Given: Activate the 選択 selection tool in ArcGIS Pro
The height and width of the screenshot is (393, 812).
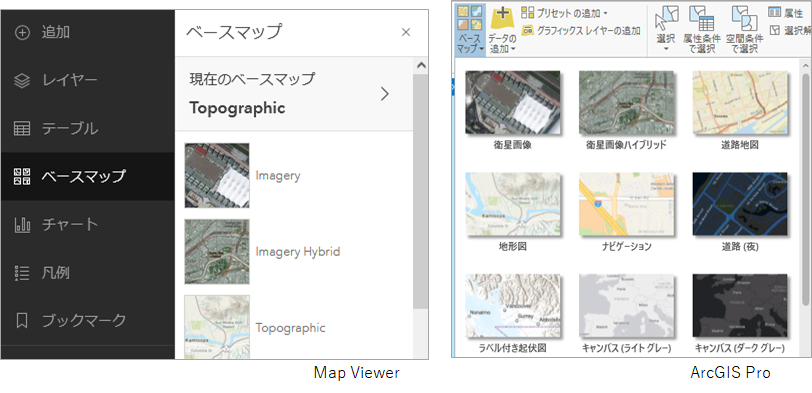Looking at the screenshot, I should pos(666,29).
